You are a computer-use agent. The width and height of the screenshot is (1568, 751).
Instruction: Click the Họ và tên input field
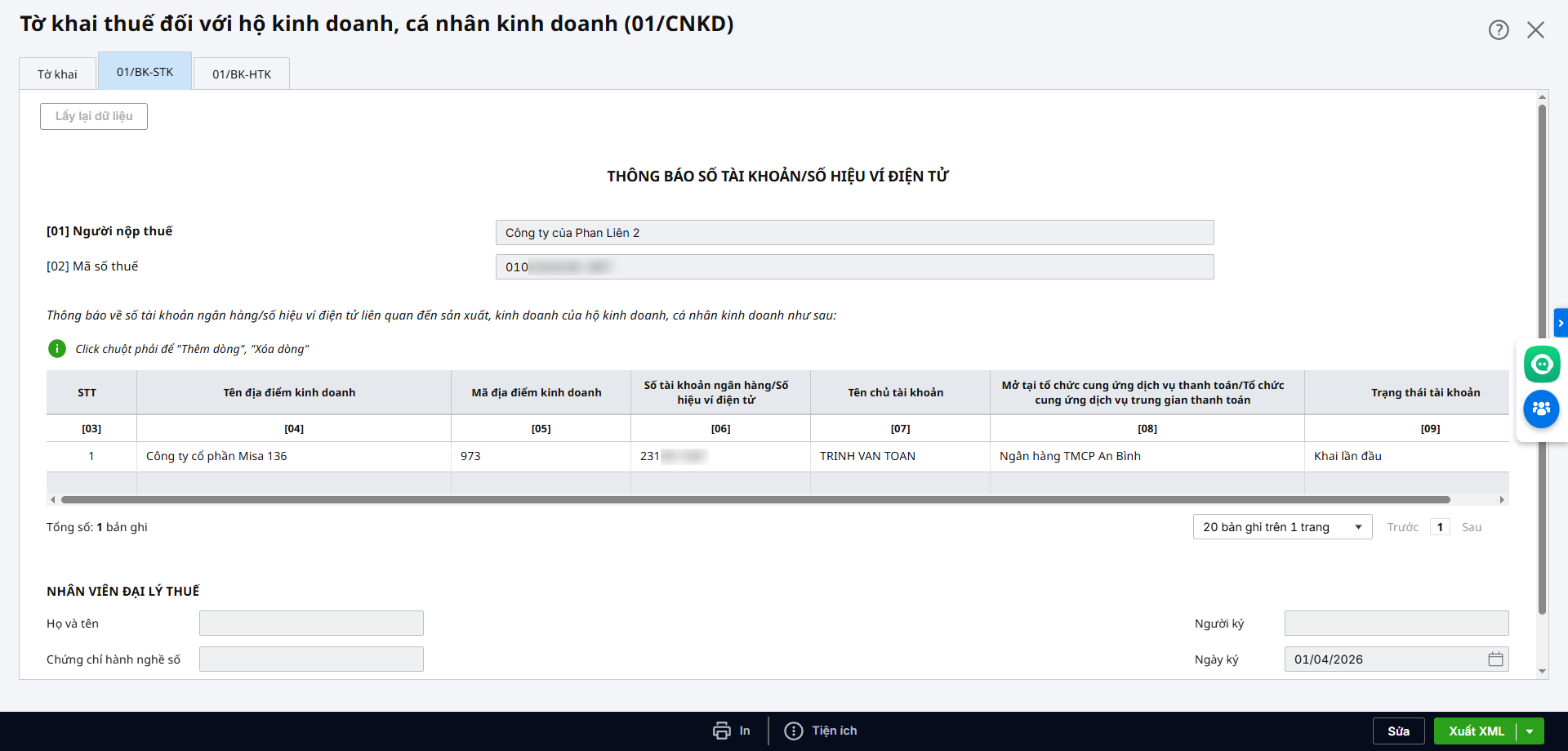[x=311, y=624]
